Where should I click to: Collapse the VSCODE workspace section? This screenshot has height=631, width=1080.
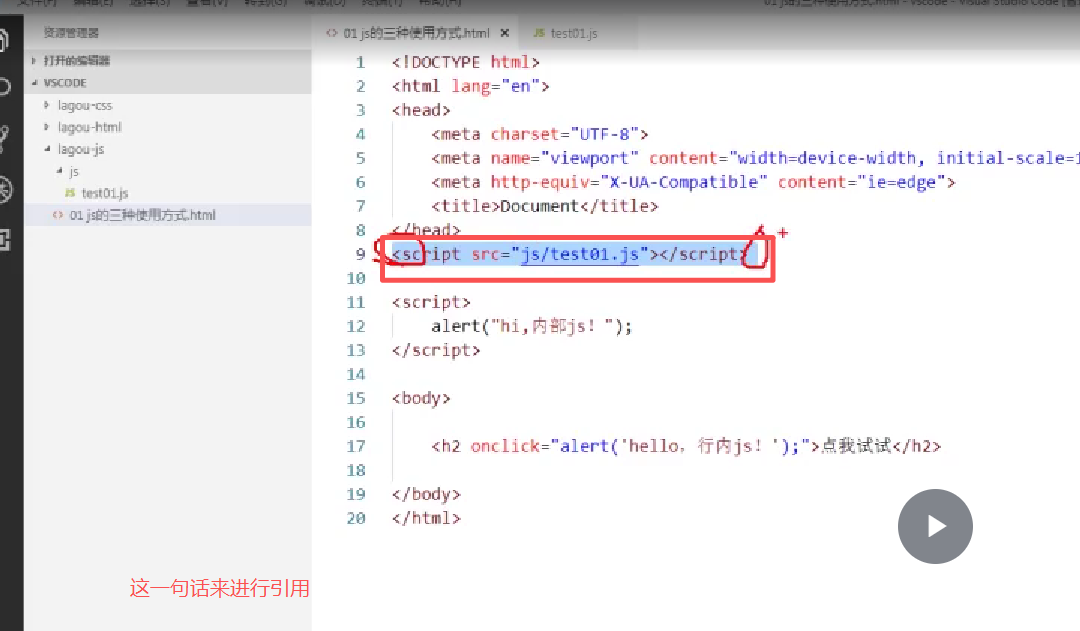167,83
